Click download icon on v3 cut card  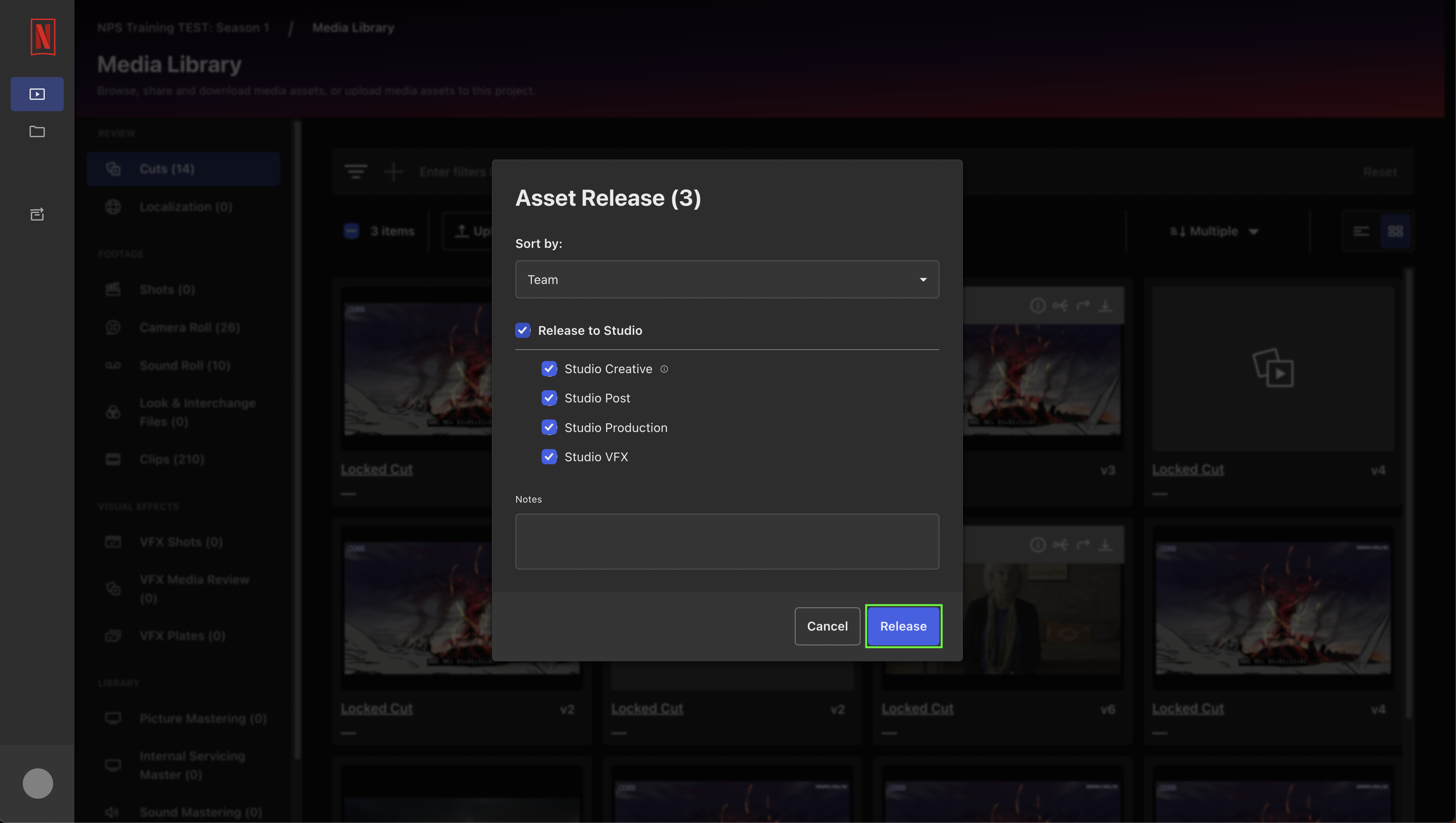1105,306
